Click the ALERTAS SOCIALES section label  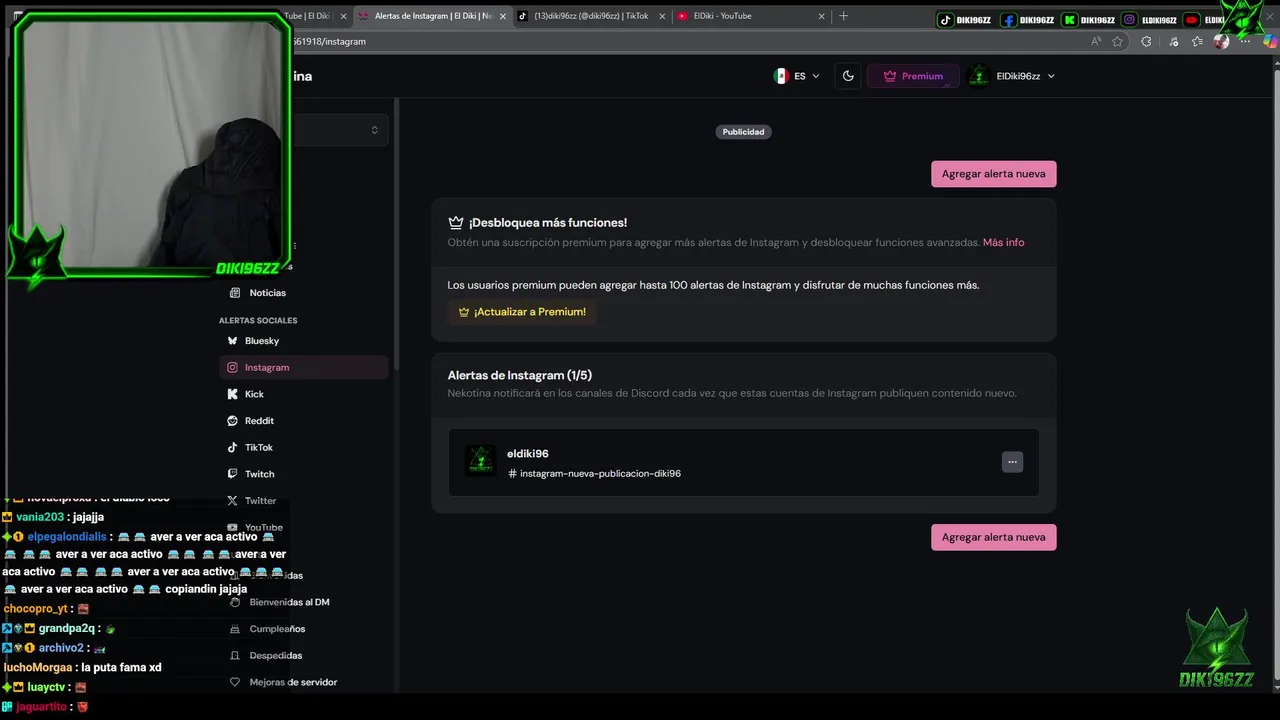[258, 320]
